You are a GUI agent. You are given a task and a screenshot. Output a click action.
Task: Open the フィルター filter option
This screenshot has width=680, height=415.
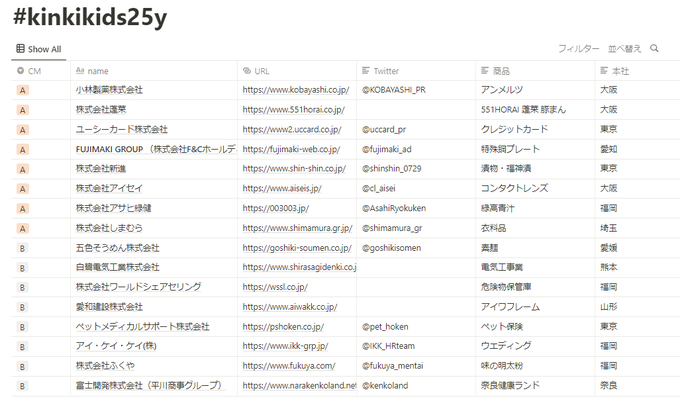coord(579,49)
